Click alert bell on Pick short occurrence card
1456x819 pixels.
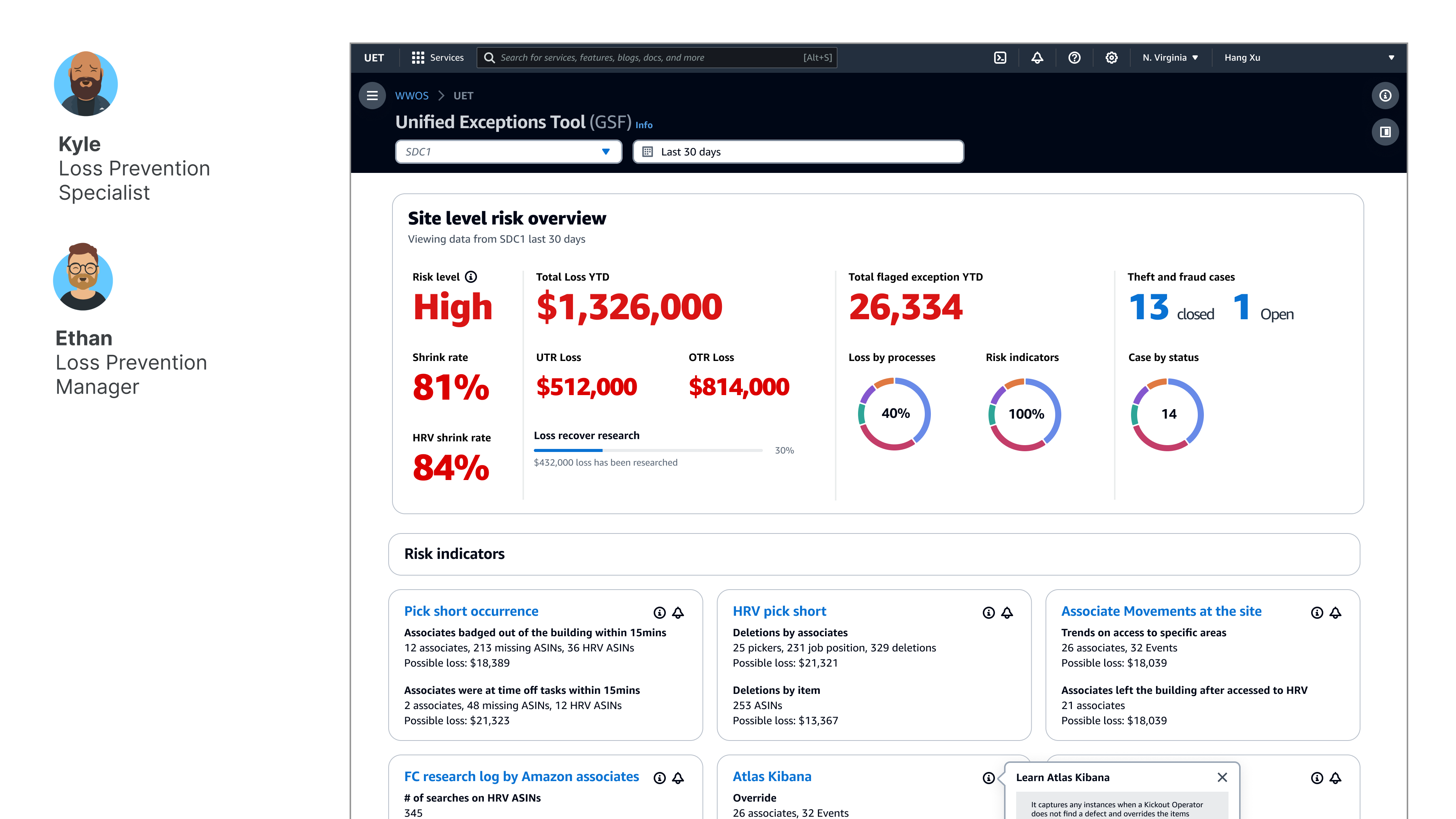pos(678,613)
